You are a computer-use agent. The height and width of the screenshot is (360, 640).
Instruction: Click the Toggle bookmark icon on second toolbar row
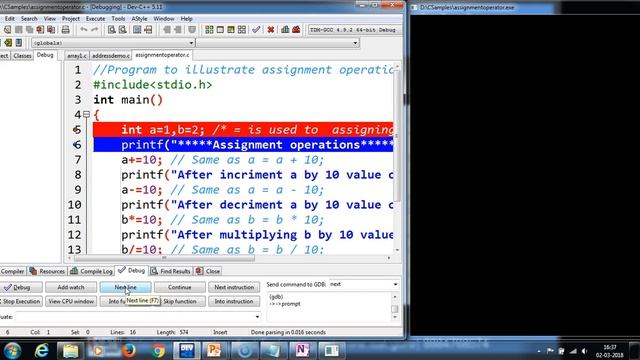pos(19,42)
